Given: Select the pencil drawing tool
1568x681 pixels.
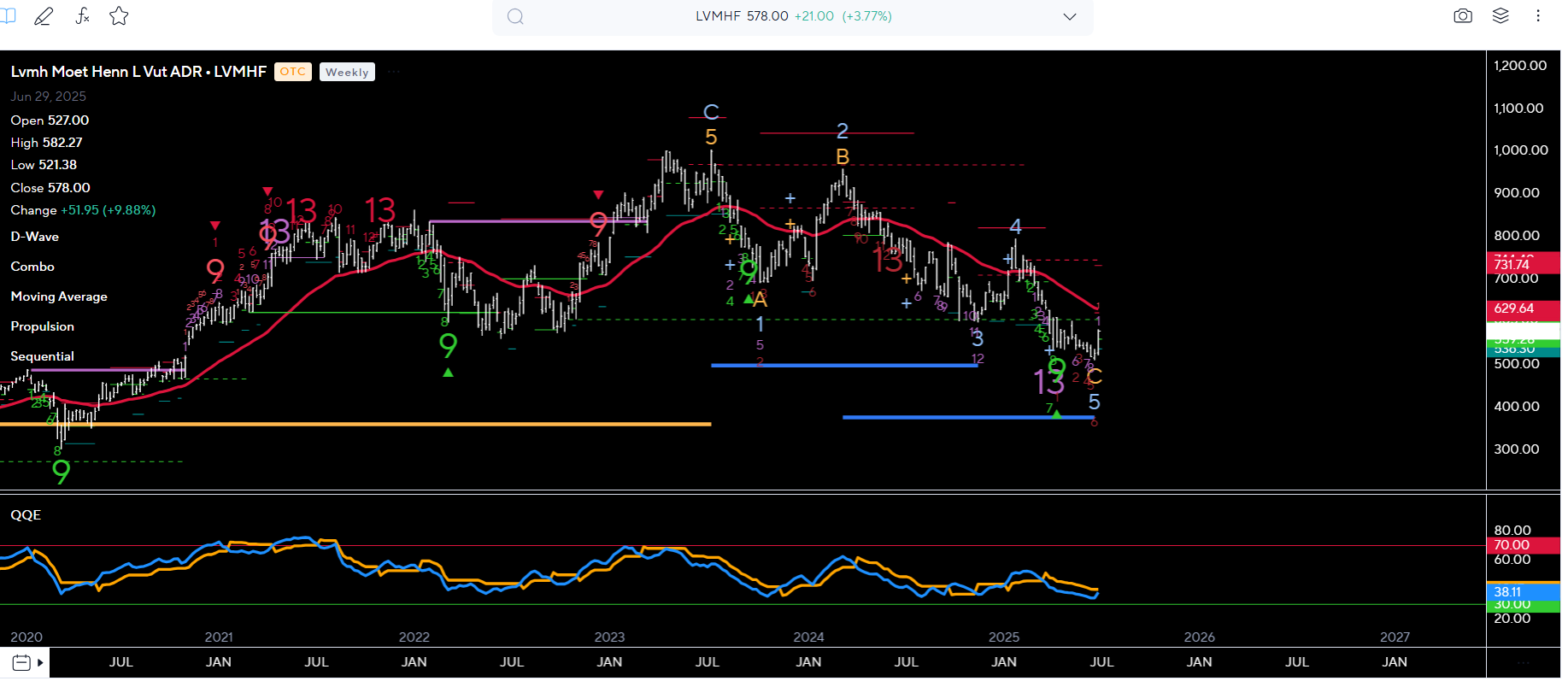Looking at the screenshot, I should point(43,16).
